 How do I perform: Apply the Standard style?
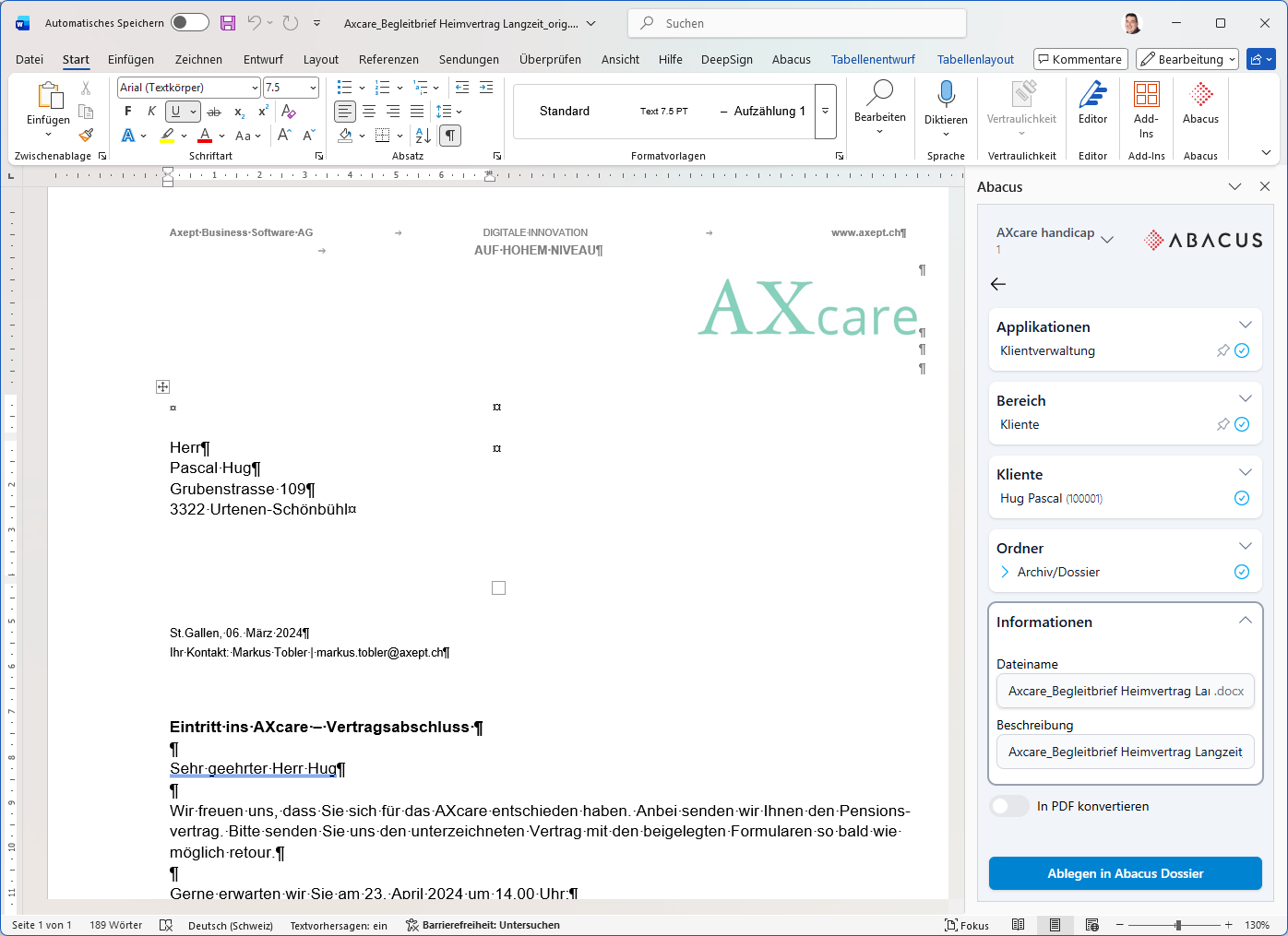(565, 111)
